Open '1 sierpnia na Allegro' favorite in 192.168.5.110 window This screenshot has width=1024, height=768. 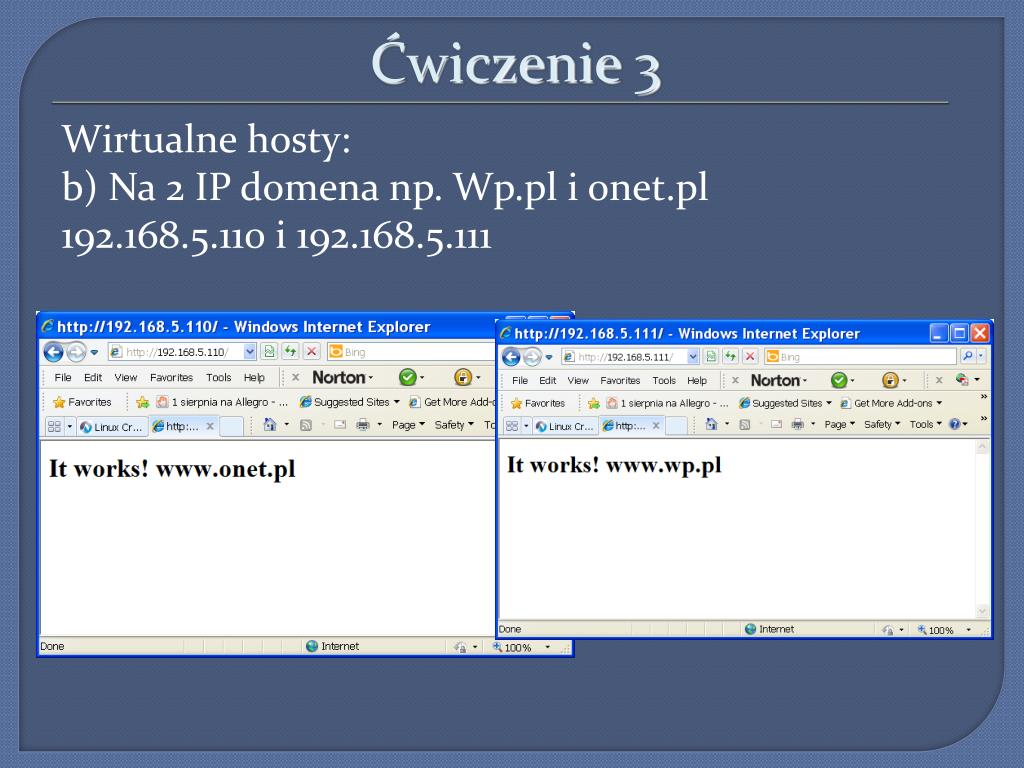tap(222, 402)
